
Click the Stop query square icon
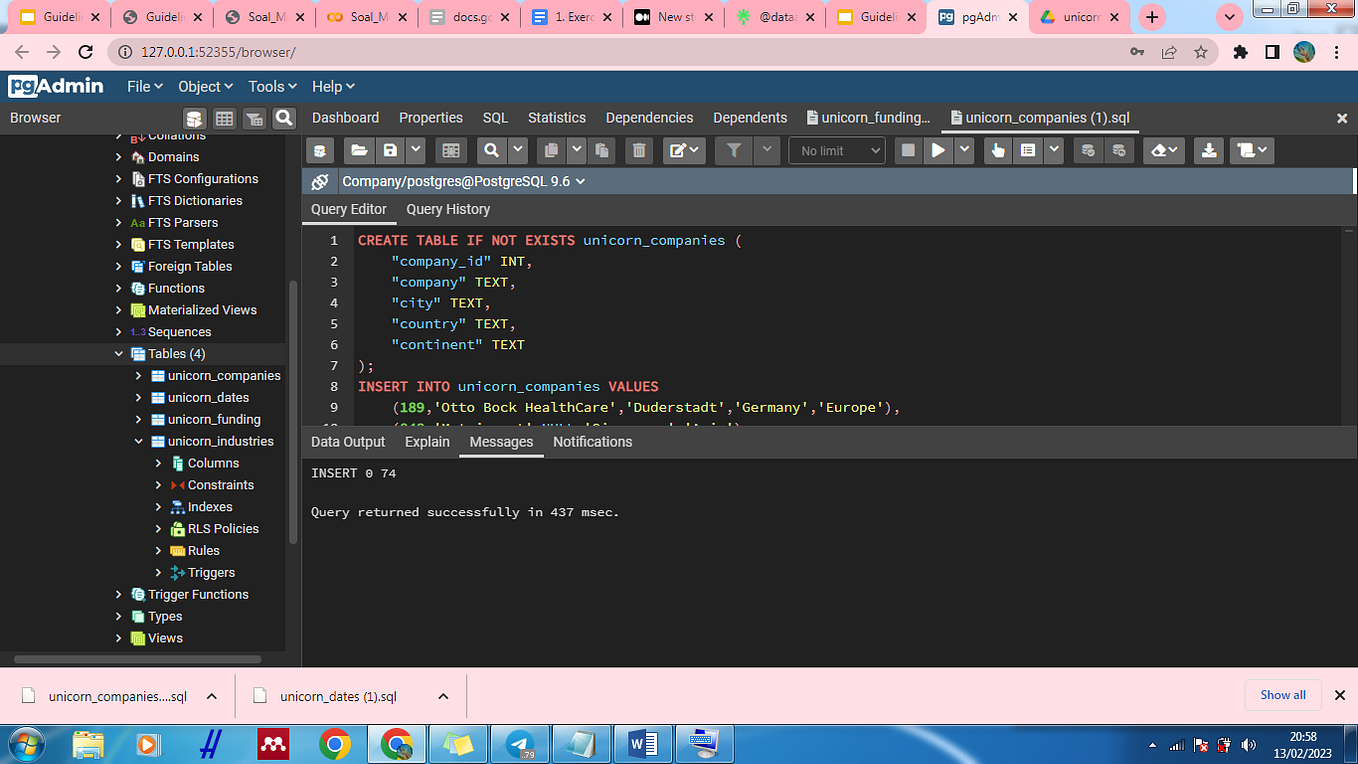tap(908, 151)
